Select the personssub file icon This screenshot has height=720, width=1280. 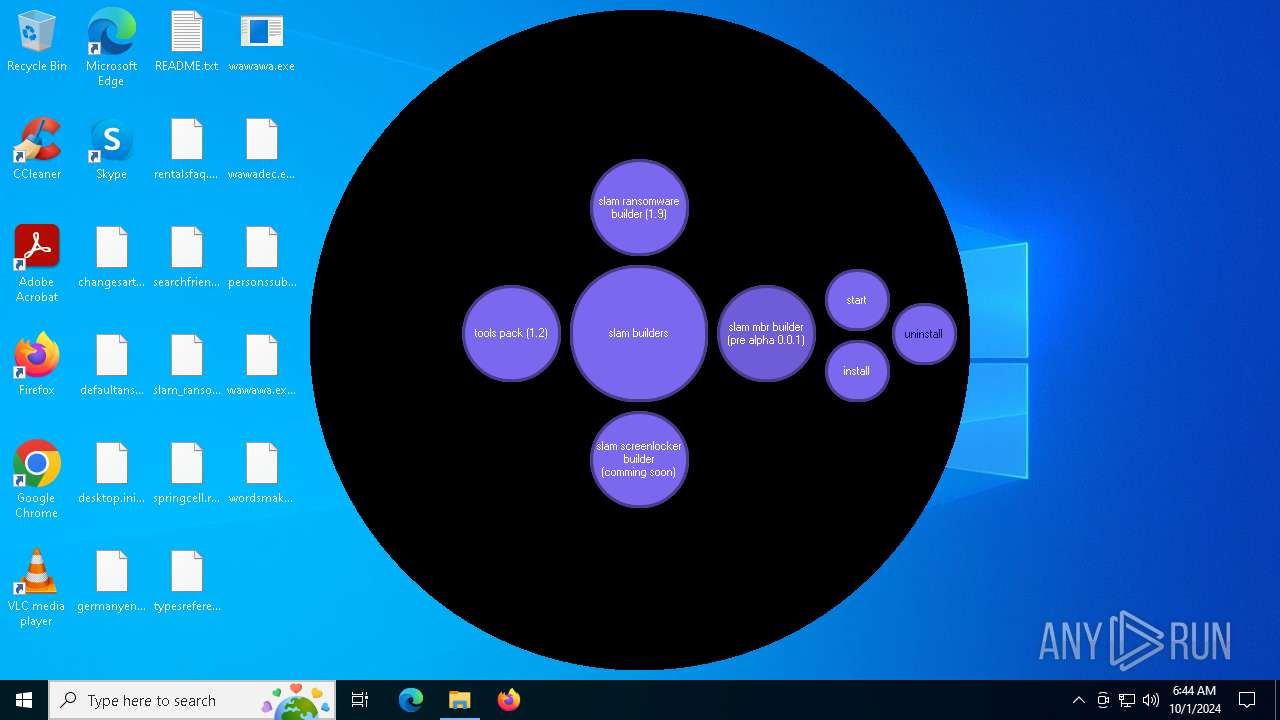[261, 258]
